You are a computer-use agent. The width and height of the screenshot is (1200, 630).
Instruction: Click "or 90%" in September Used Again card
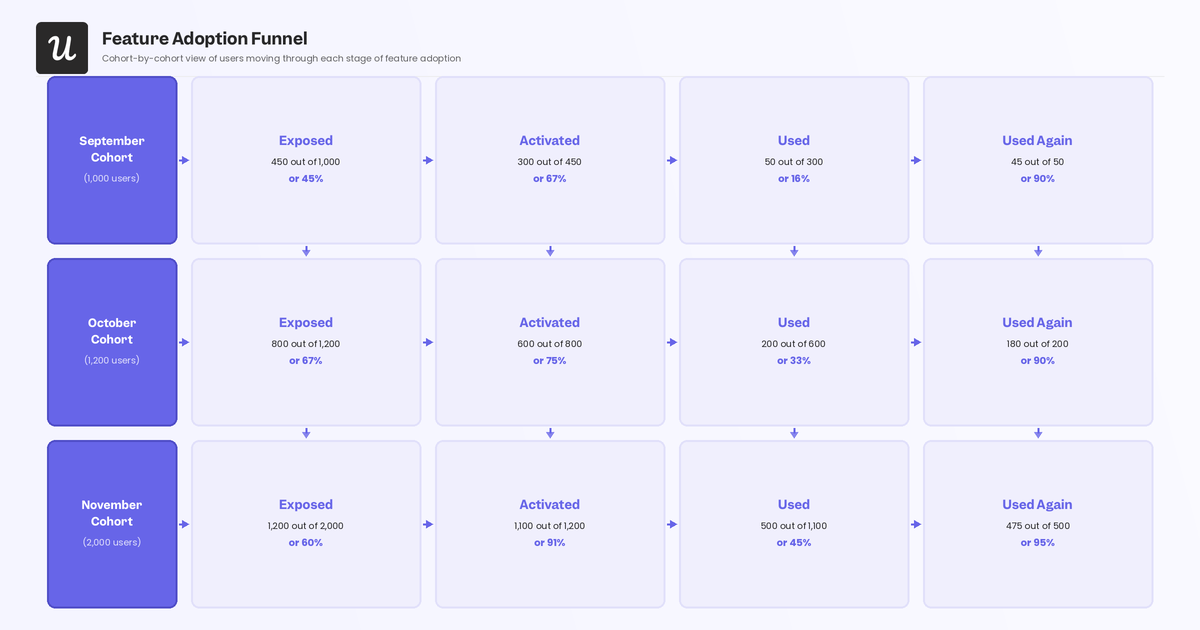tap(1038, 179)
